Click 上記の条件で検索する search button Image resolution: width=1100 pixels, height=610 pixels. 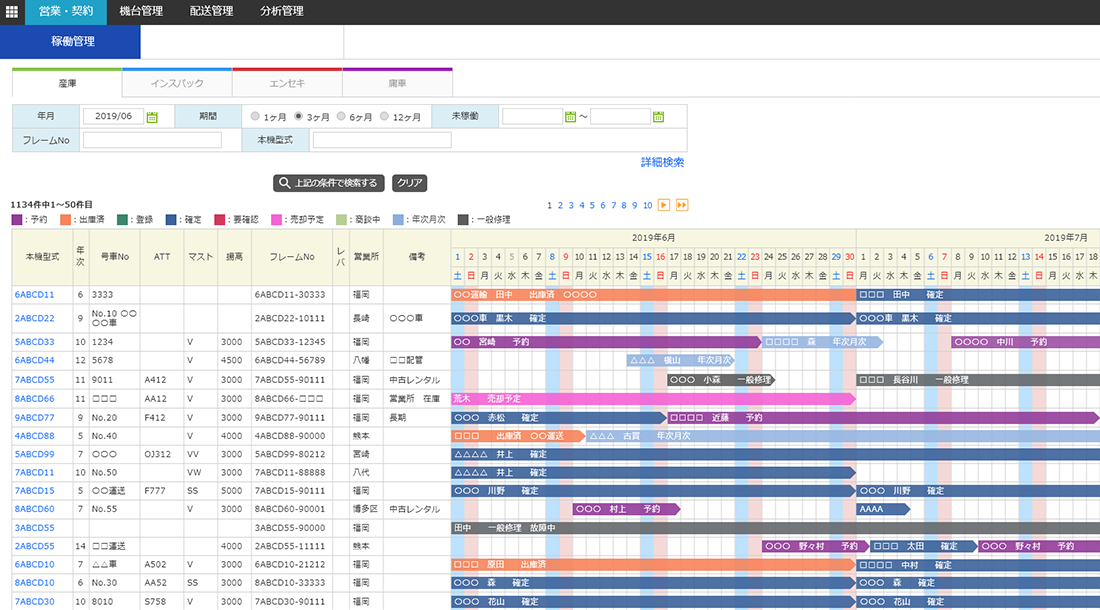point(328,183)
